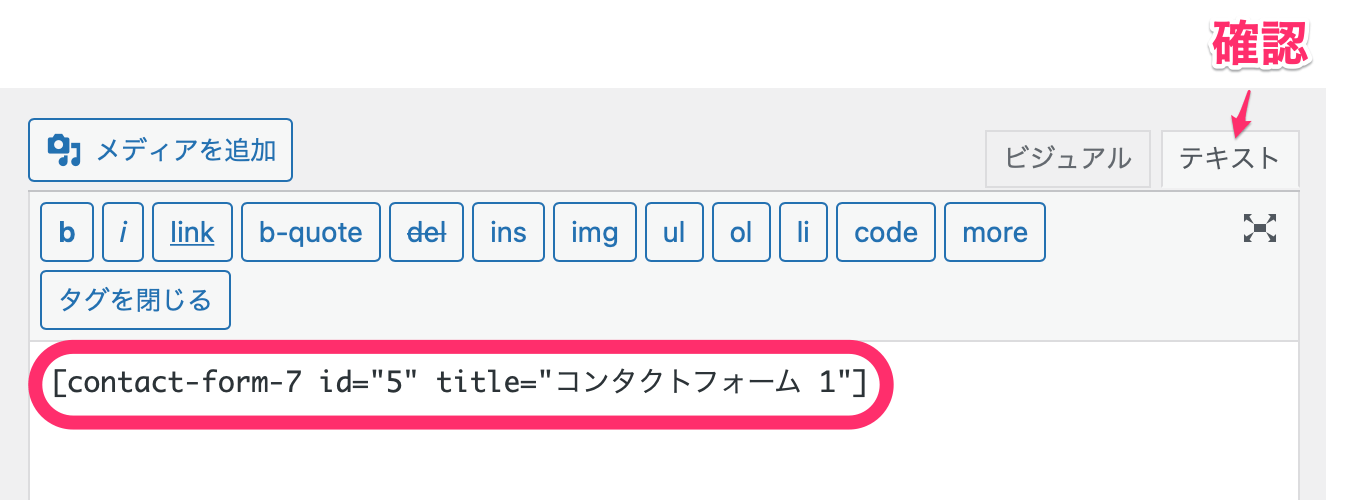Screen dimensions: 1370x500
Task: Insert a hyperlink with the link button
Action: (x=192, y=233)
